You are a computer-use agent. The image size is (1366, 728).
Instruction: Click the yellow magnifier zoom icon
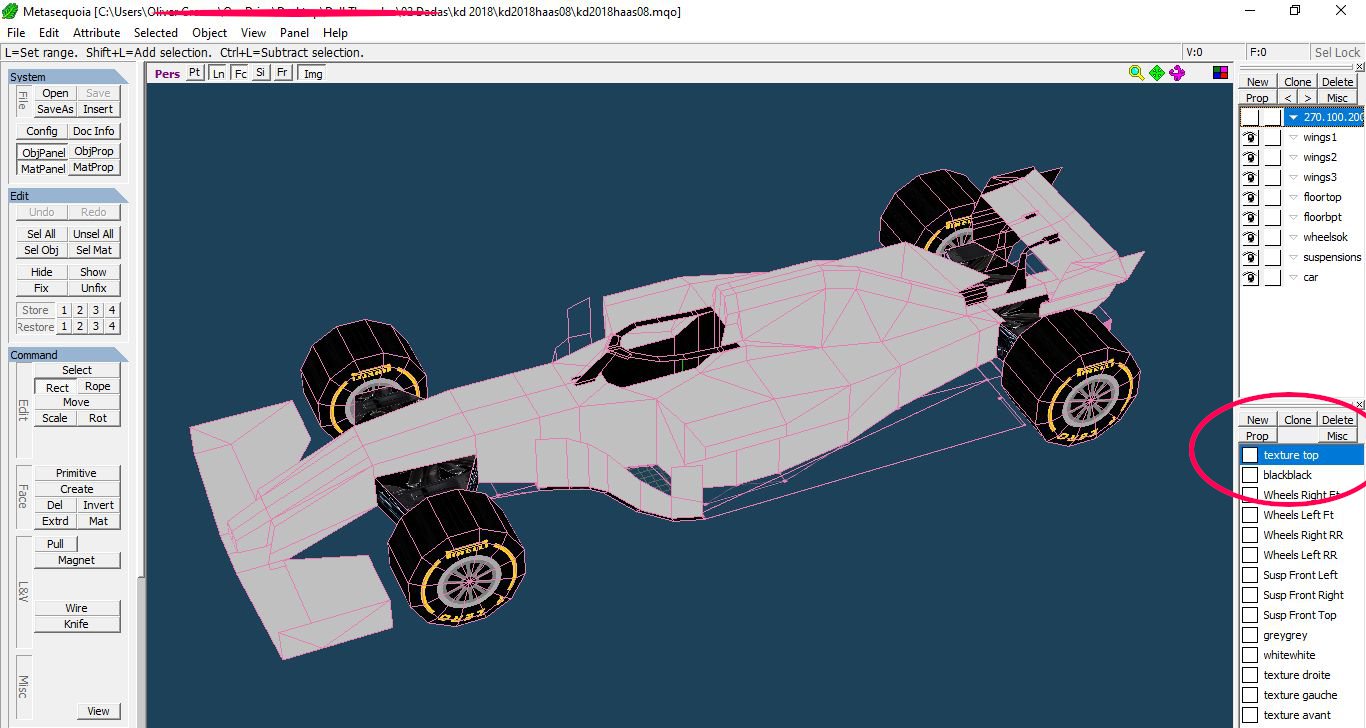pos(1136,73)
